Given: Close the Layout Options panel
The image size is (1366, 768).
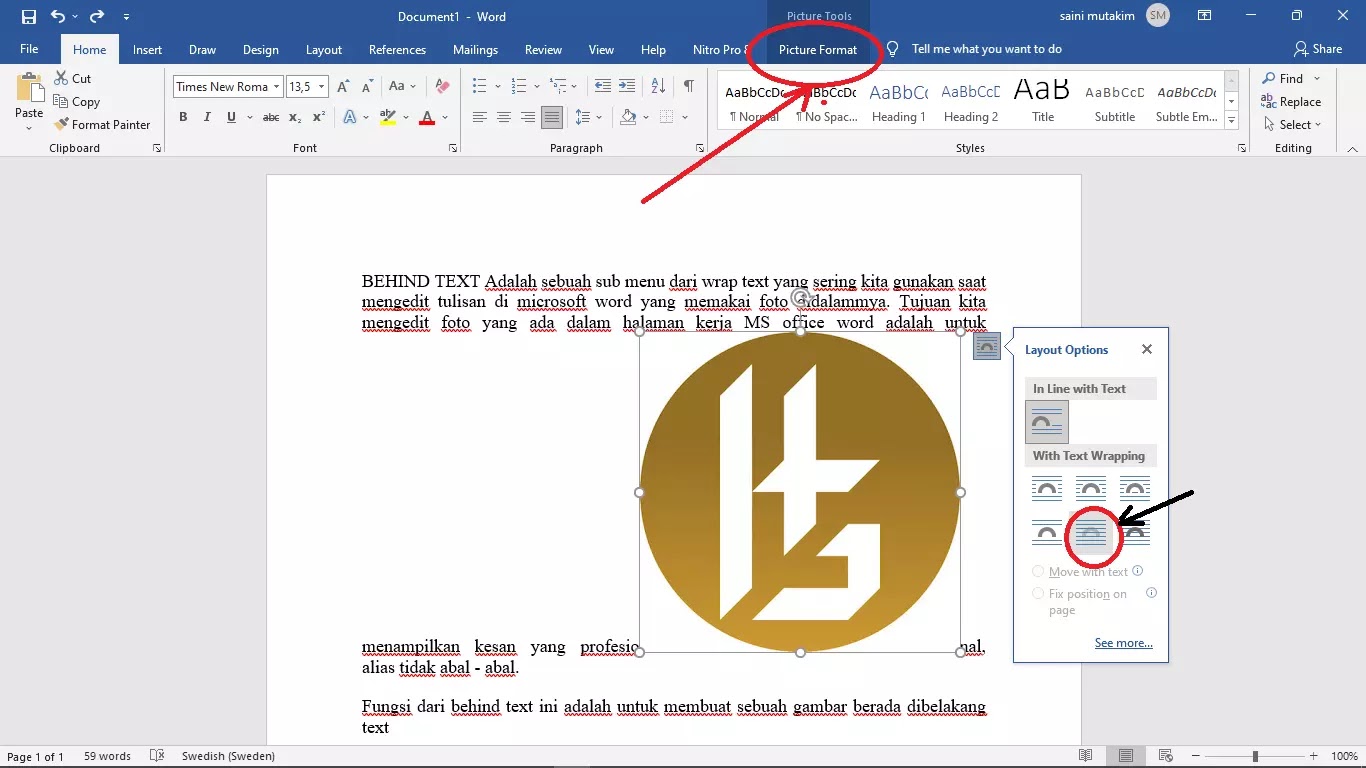Looking at the screenshot, I should pyautogui.click(x=1147, y=349).
